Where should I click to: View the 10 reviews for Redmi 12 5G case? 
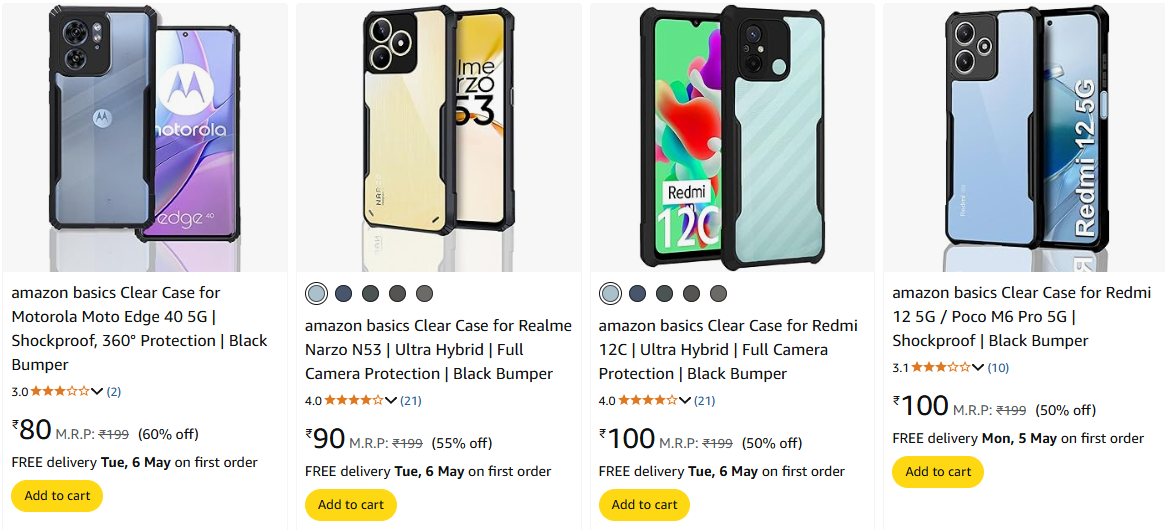coord(998,367)
